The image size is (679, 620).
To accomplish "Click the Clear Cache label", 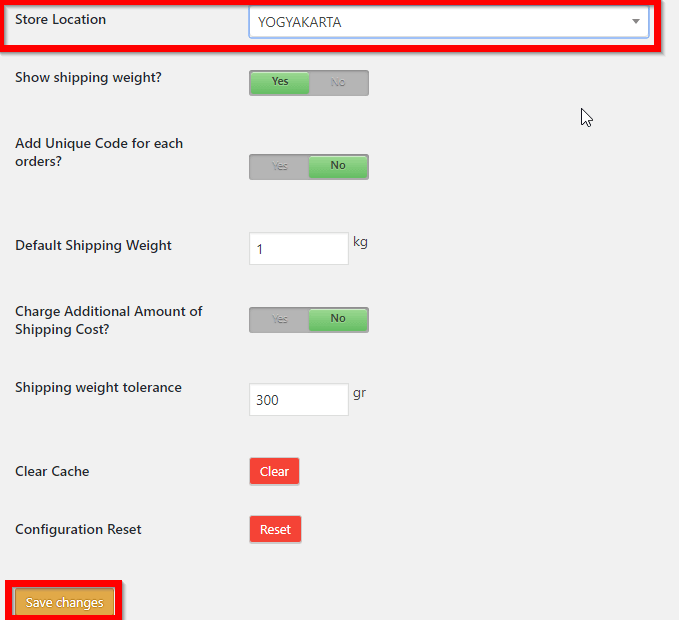I will click(52, 471).
